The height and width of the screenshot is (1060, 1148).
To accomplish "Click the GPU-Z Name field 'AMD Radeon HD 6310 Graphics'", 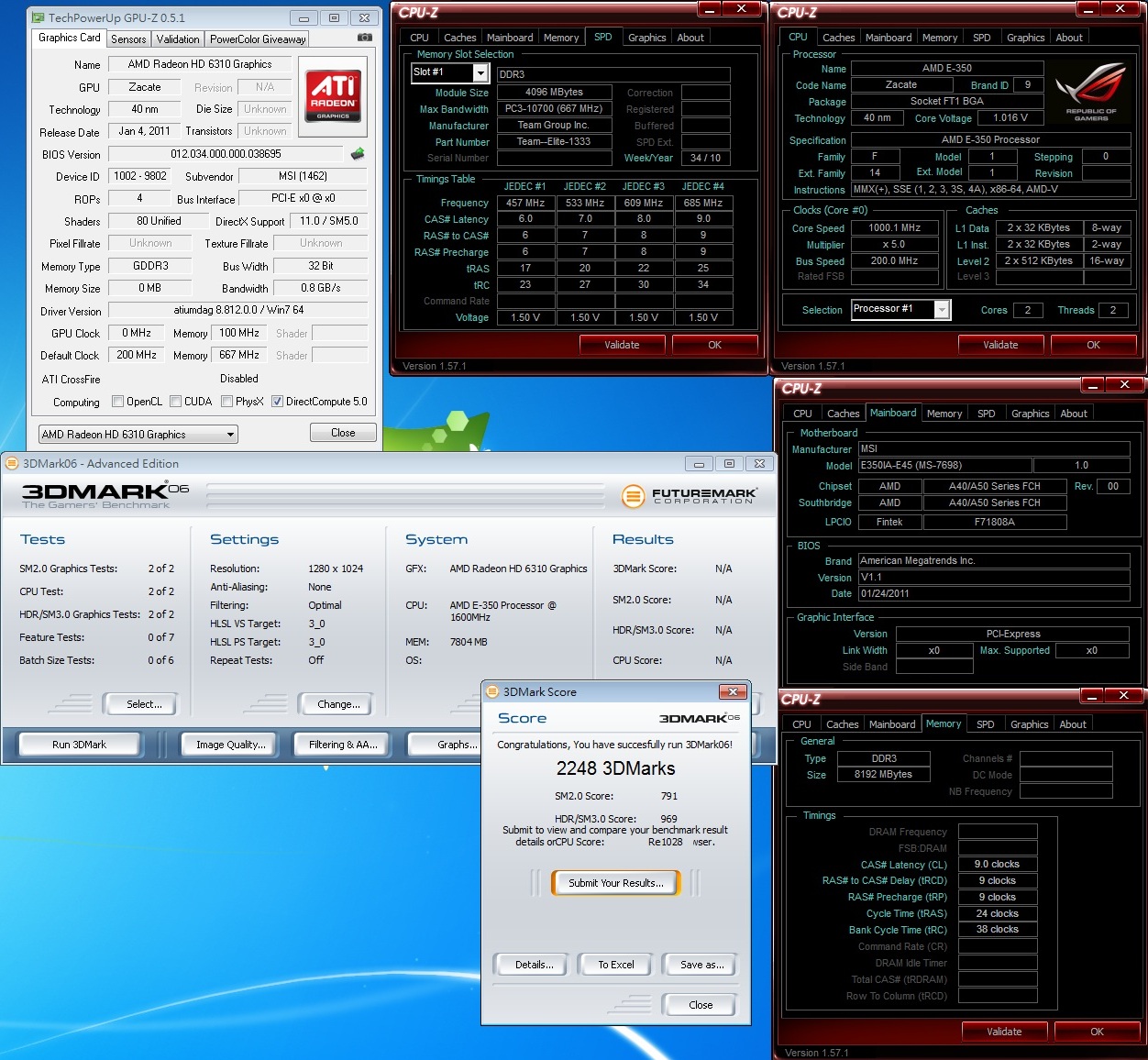I will pyautogui.click(x=200, y=64).
